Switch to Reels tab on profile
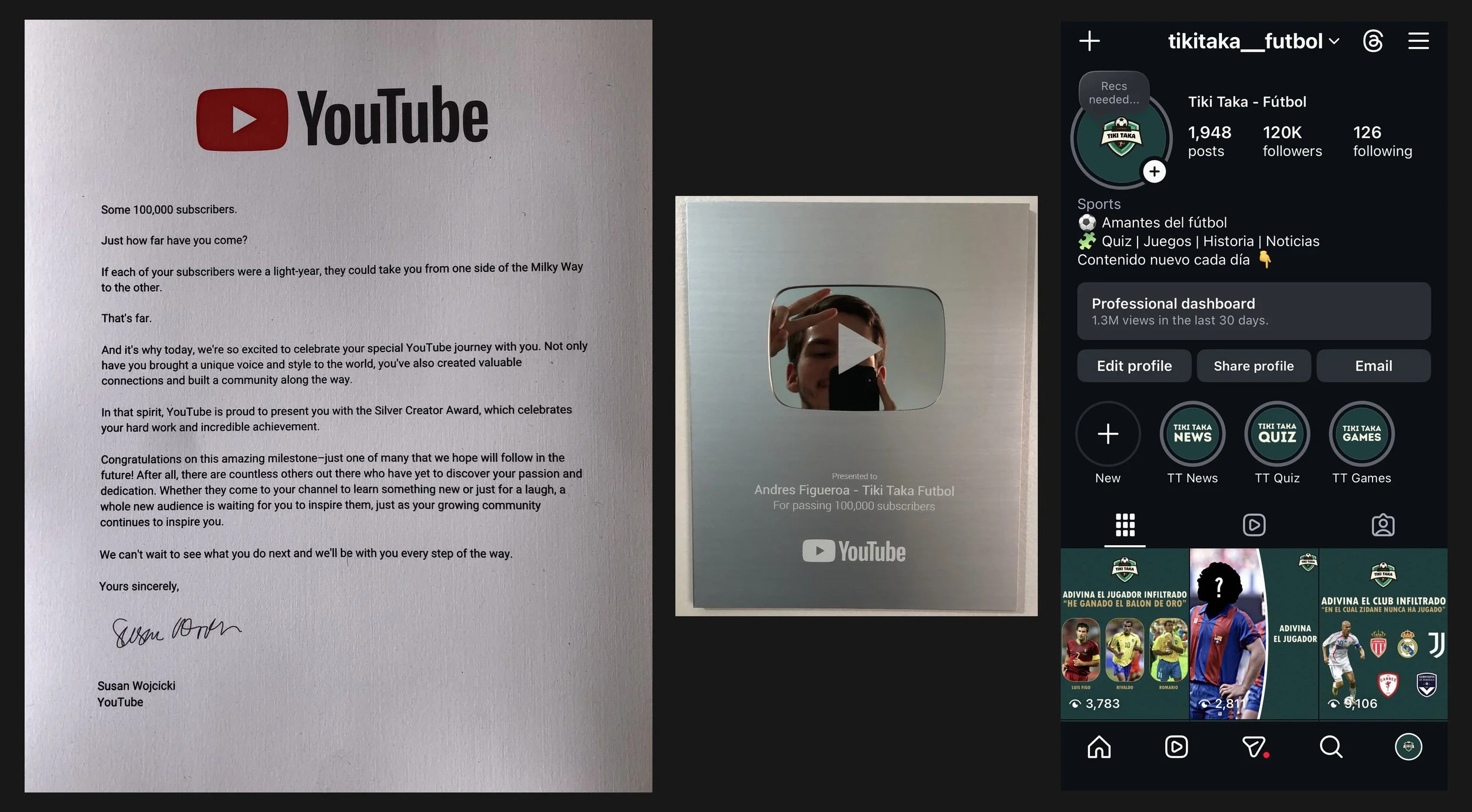Screen dimensions: 1472x812 pyautogui.click(x=1254, y=525)
